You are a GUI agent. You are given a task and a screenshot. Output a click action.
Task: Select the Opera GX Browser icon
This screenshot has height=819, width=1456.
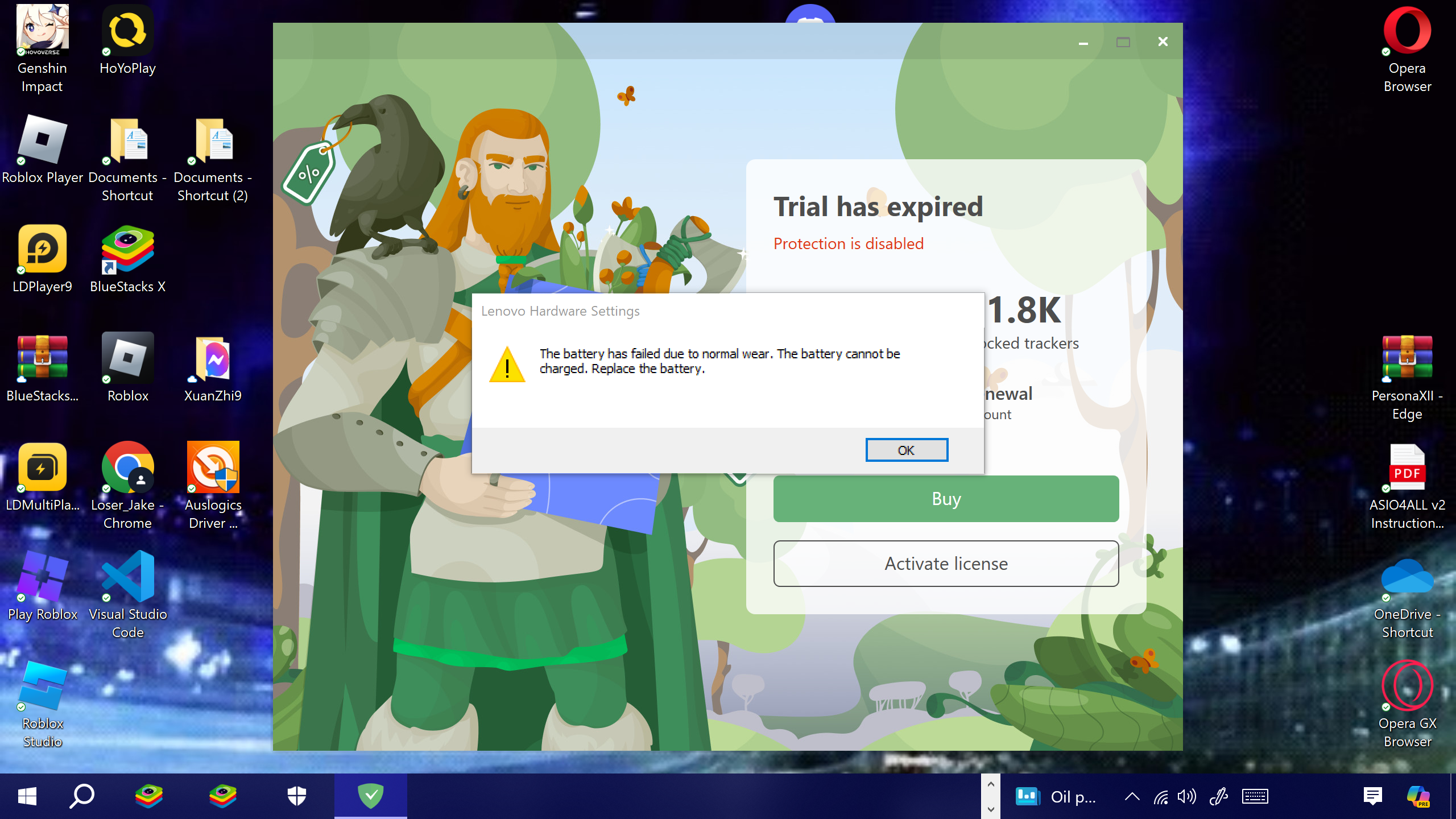[1407, 686]
